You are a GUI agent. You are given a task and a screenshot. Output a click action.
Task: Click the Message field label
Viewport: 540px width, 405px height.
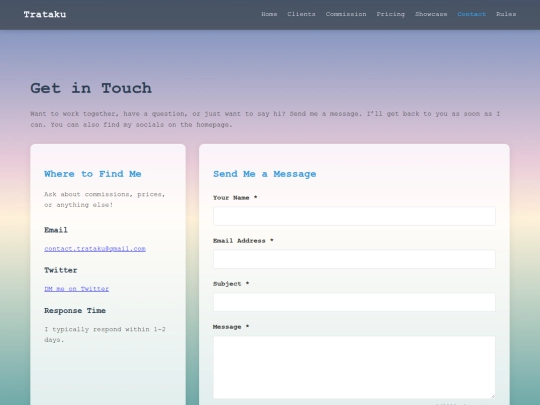point(231,327)
